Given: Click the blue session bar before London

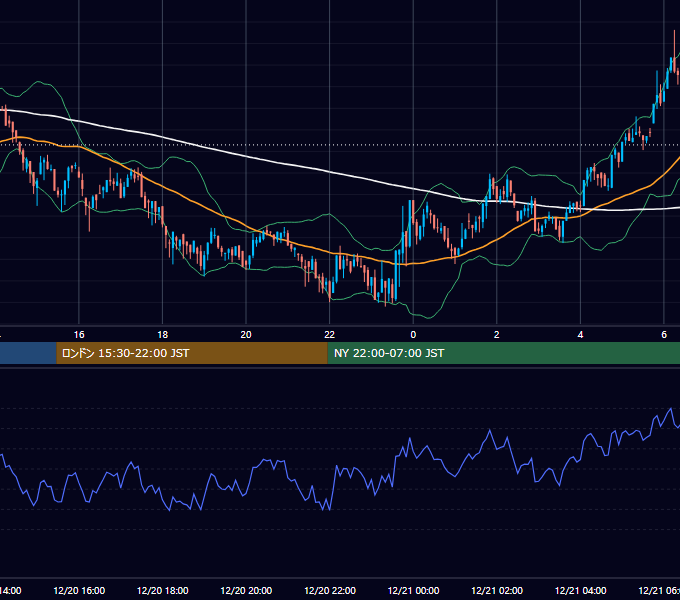Looking at the screenshot, I should 28,353.
